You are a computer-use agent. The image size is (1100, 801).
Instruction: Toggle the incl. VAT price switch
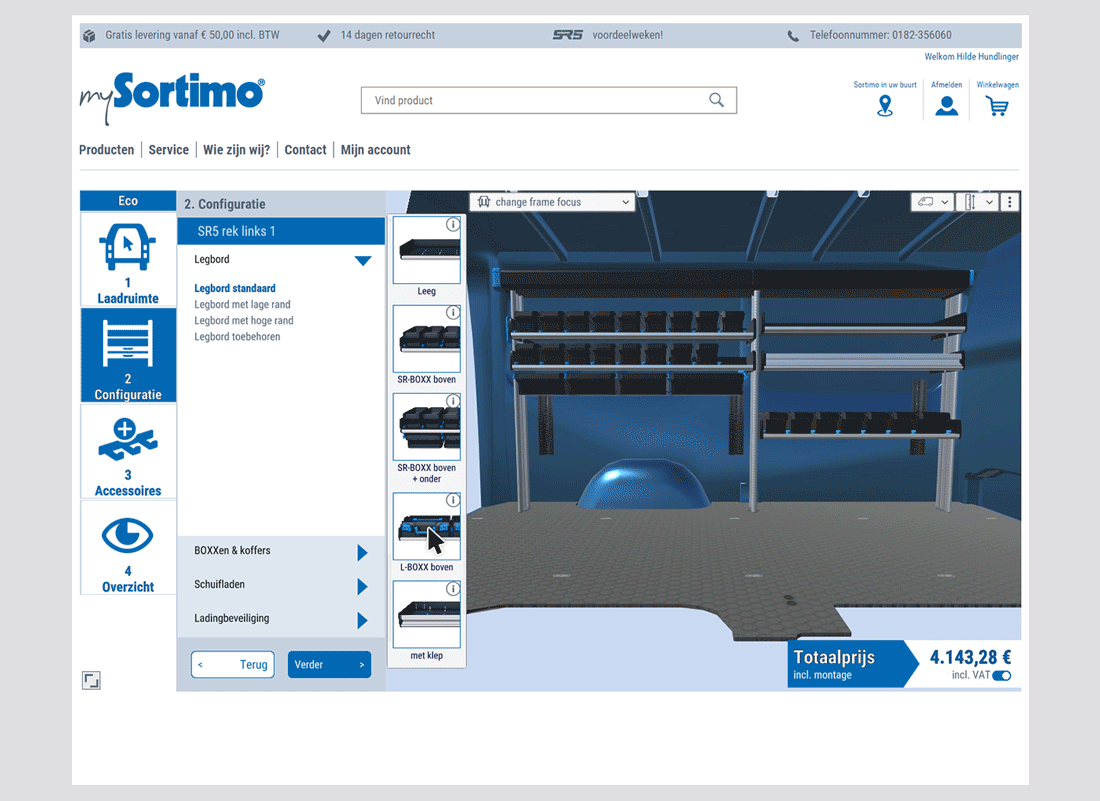click(x=1001, y=676)
